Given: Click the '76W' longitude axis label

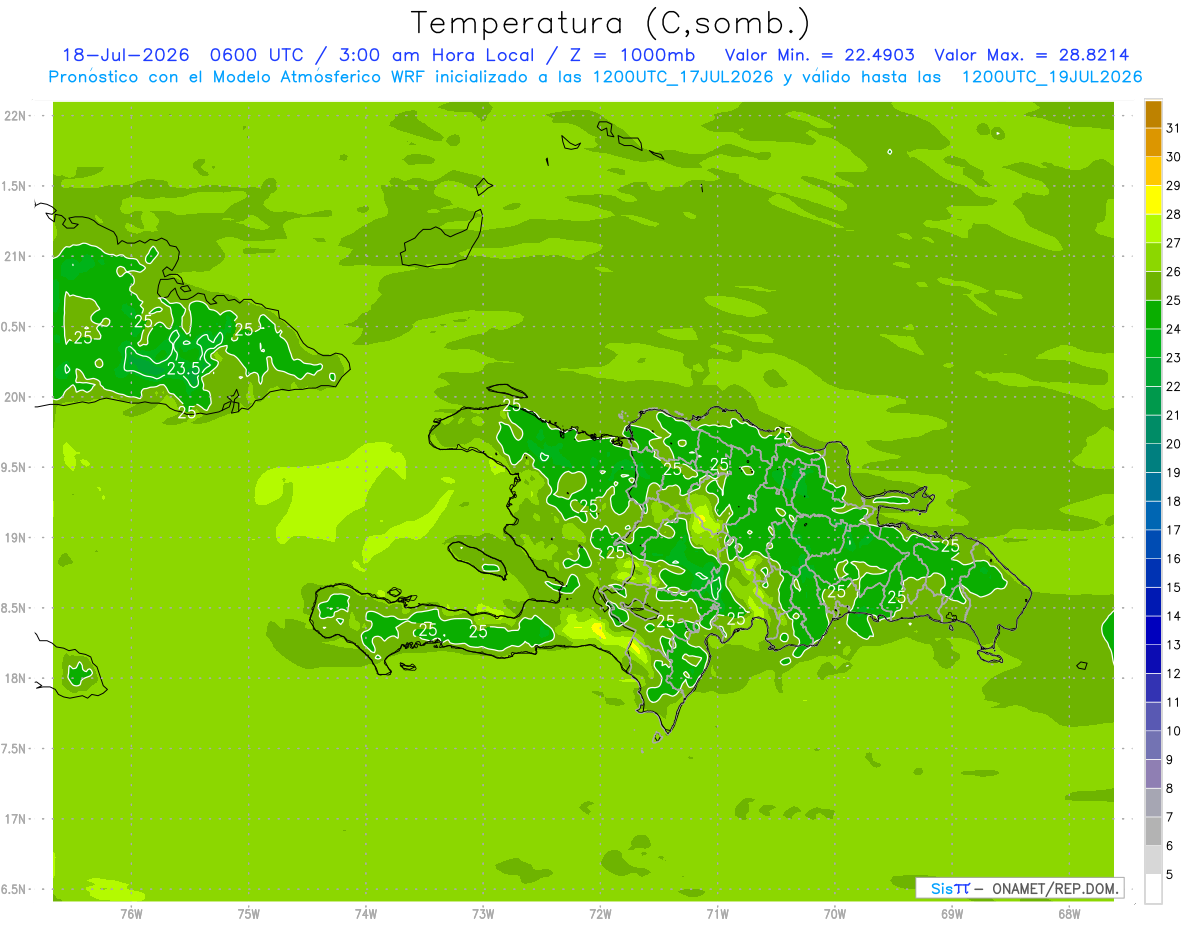Looking at the screenshot, I should (131, 913).
